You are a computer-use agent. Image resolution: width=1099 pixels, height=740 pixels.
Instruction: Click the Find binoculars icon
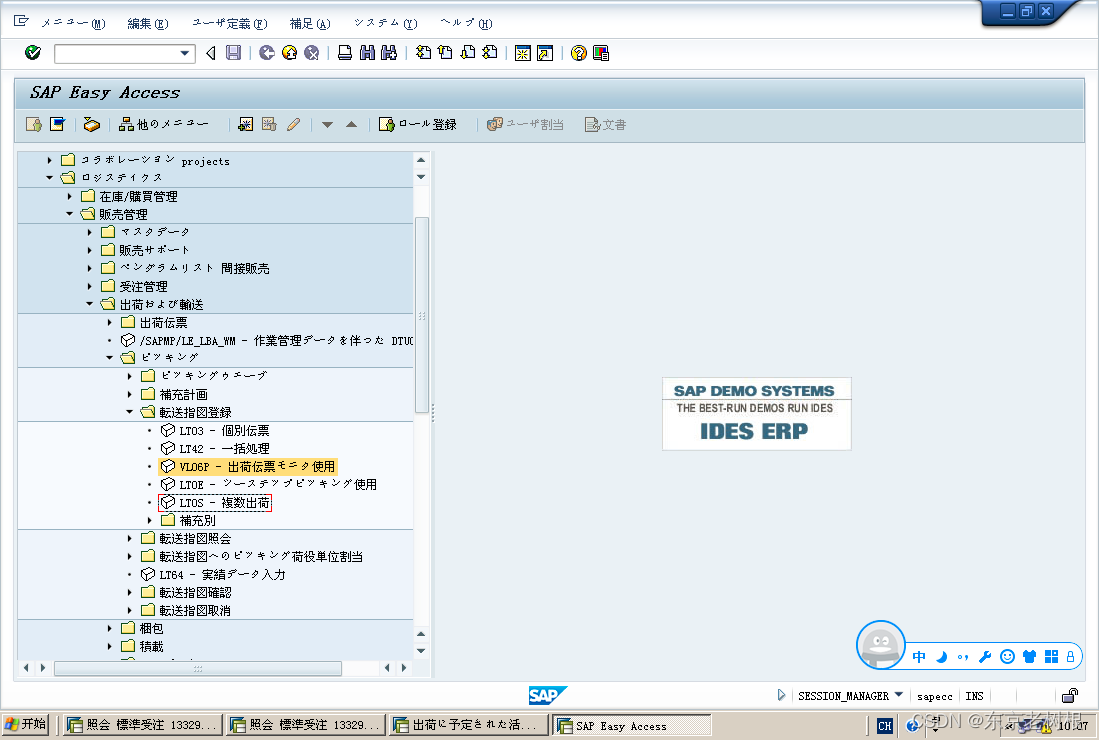pos(367,53)
